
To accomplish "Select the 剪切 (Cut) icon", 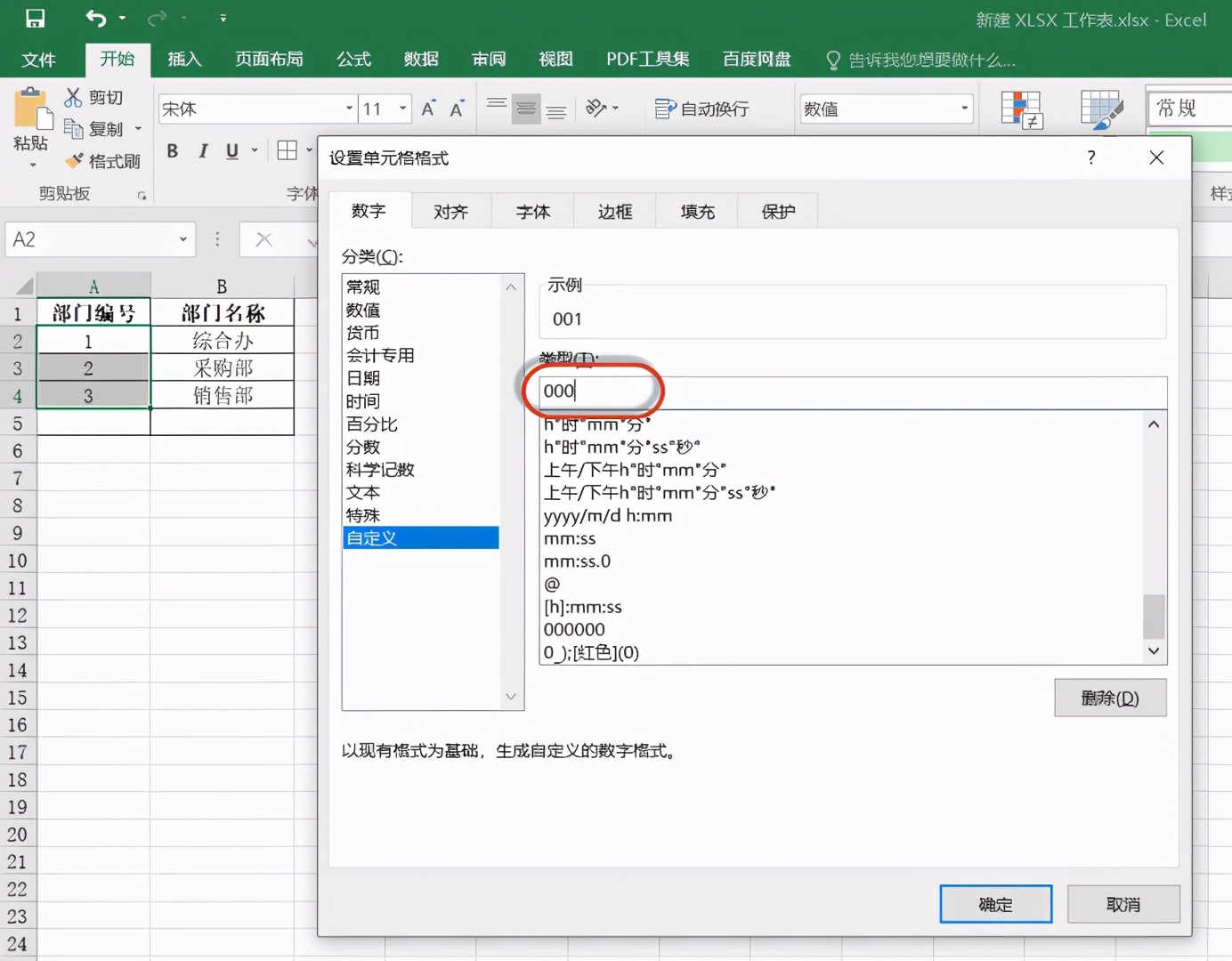I will click(72, 96).
